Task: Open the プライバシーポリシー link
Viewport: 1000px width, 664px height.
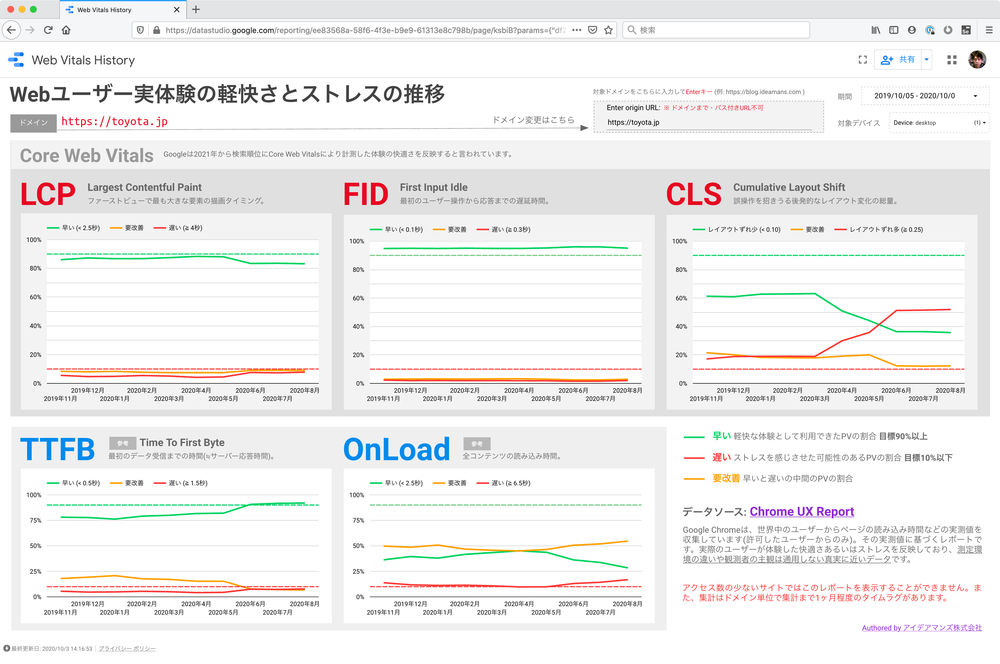Action: pyautogui.click(x=127, y=649)
